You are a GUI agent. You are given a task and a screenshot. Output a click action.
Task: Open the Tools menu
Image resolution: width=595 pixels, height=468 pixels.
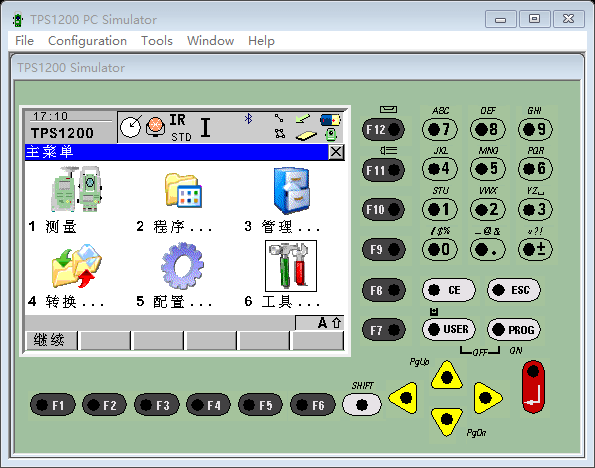click(157, 41)
